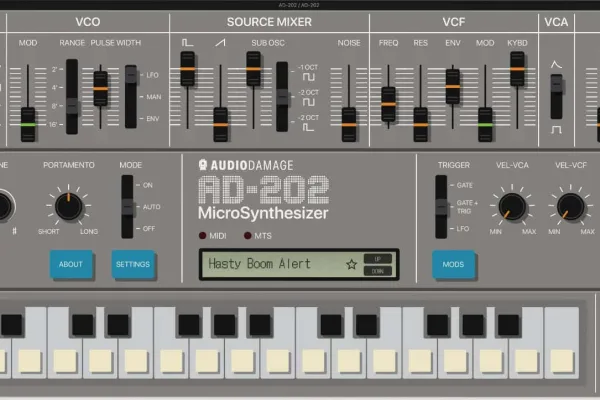
Task: Adjust the PULSE WIDTH slider handle
Action: 101,88
